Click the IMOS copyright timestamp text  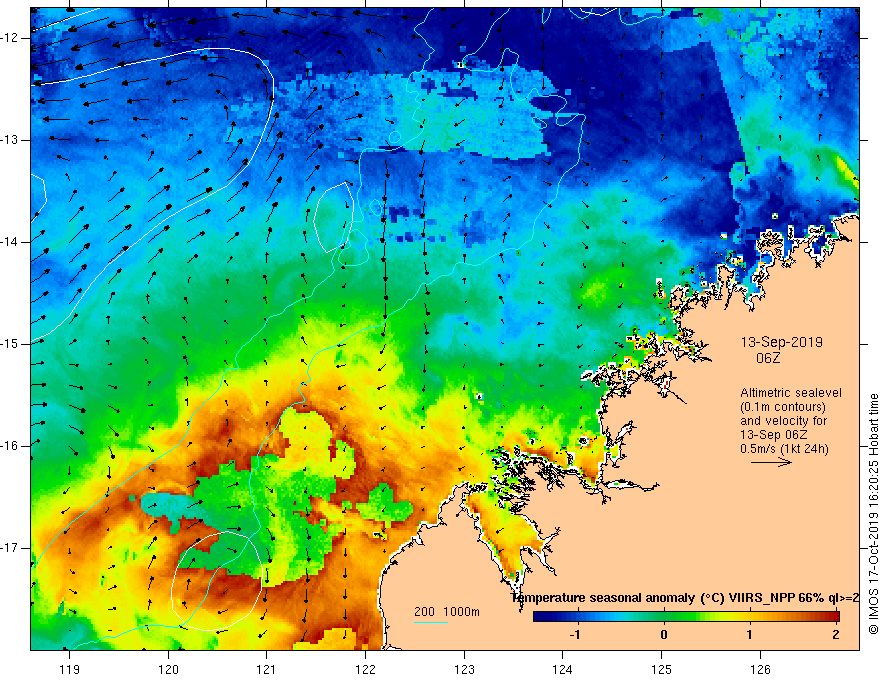[x=873, y=513]
